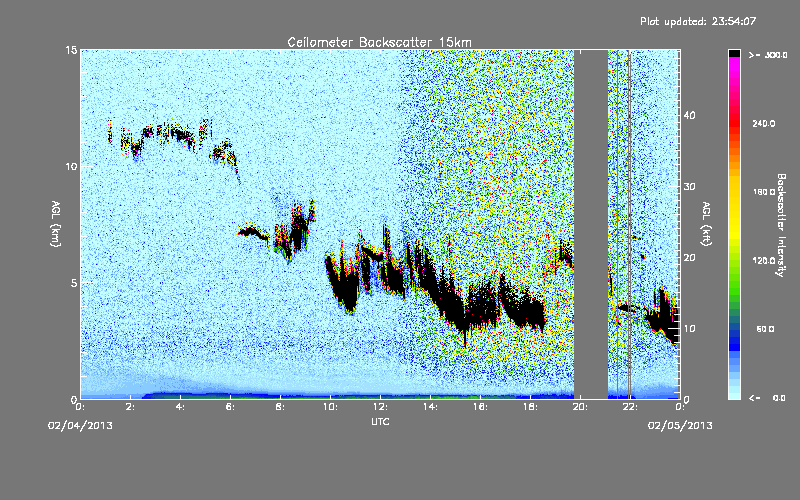Click the black top of the colorbar
800x500 pixels.
734,53
